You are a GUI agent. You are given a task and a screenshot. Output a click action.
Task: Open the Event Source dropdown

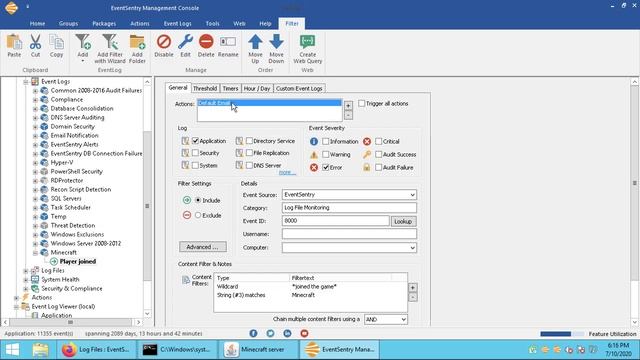412,195
